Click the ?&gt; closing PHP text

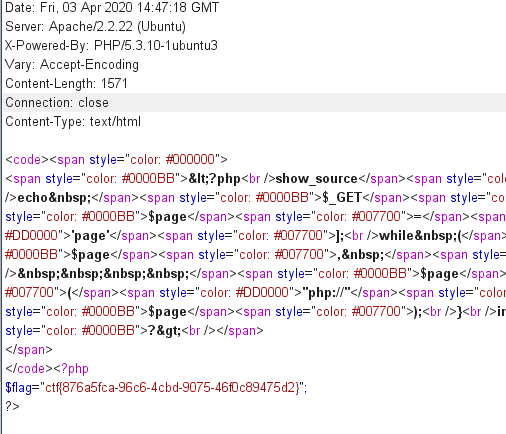tap(164, 331)
